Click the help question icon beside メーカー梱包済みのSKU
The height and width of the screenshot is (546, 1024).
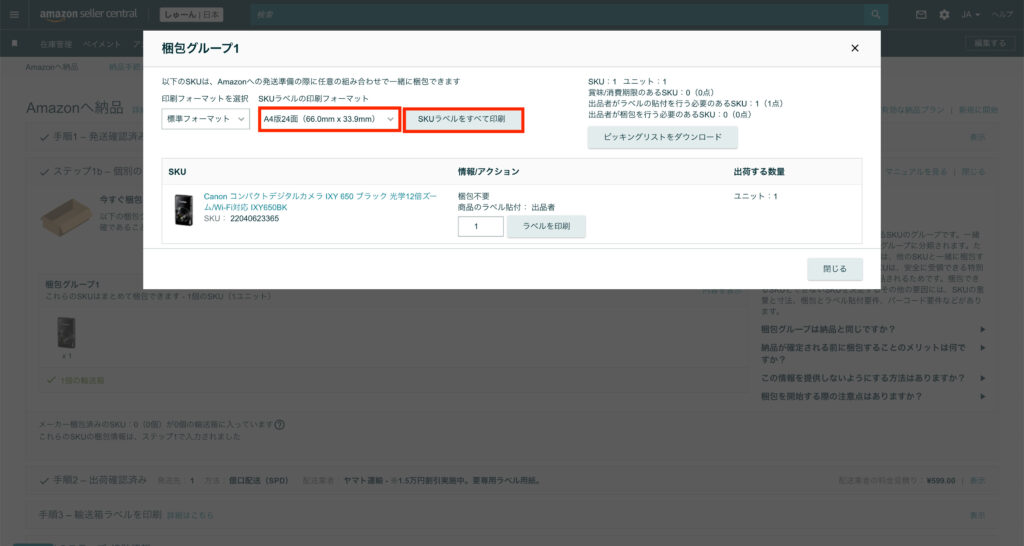click(280, 425)
